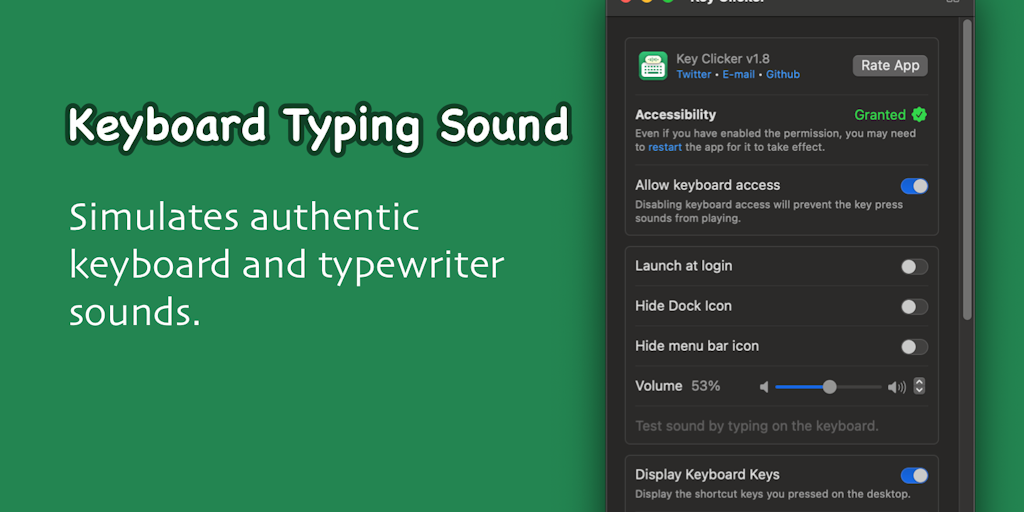Open the Twitter link
1024x512 pixels.
[694, 75]
